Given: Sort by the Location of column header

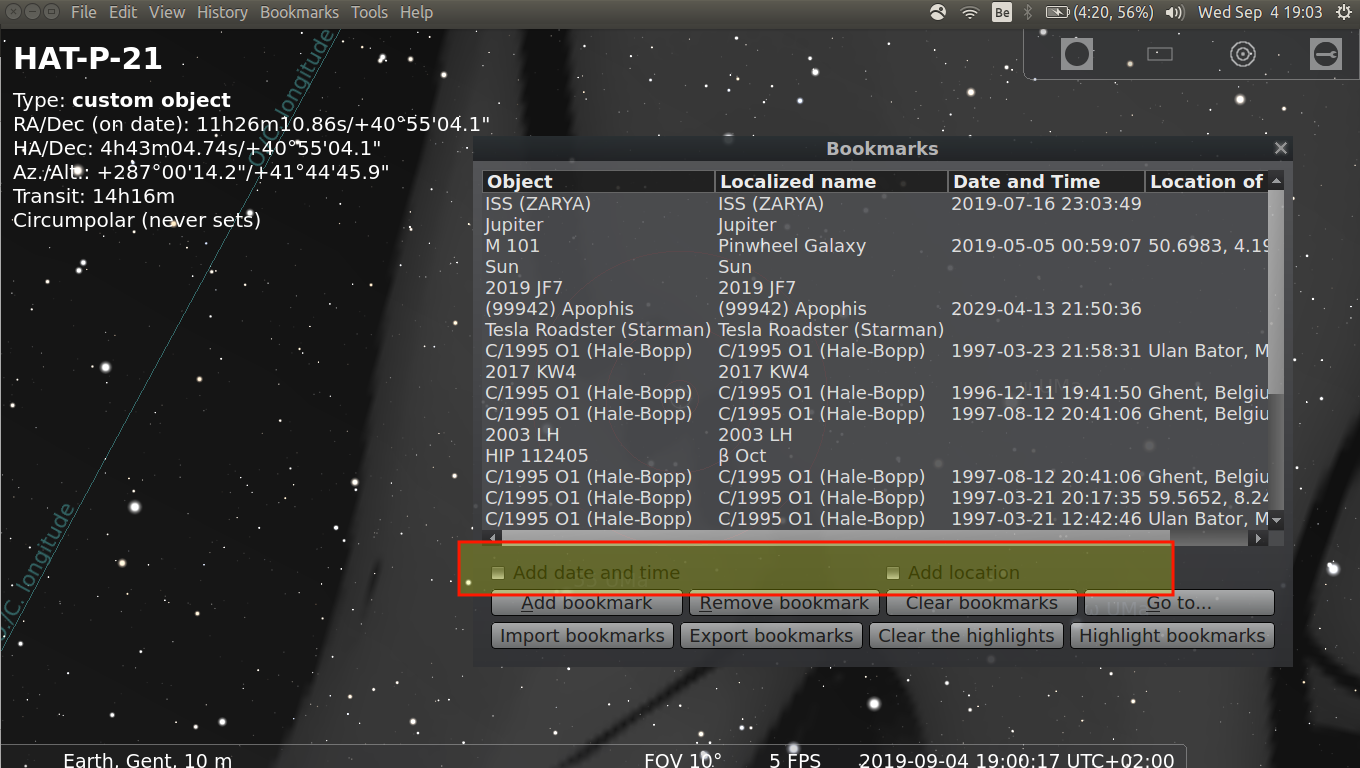Looking at the screenshot, I should coord(1207,181).
